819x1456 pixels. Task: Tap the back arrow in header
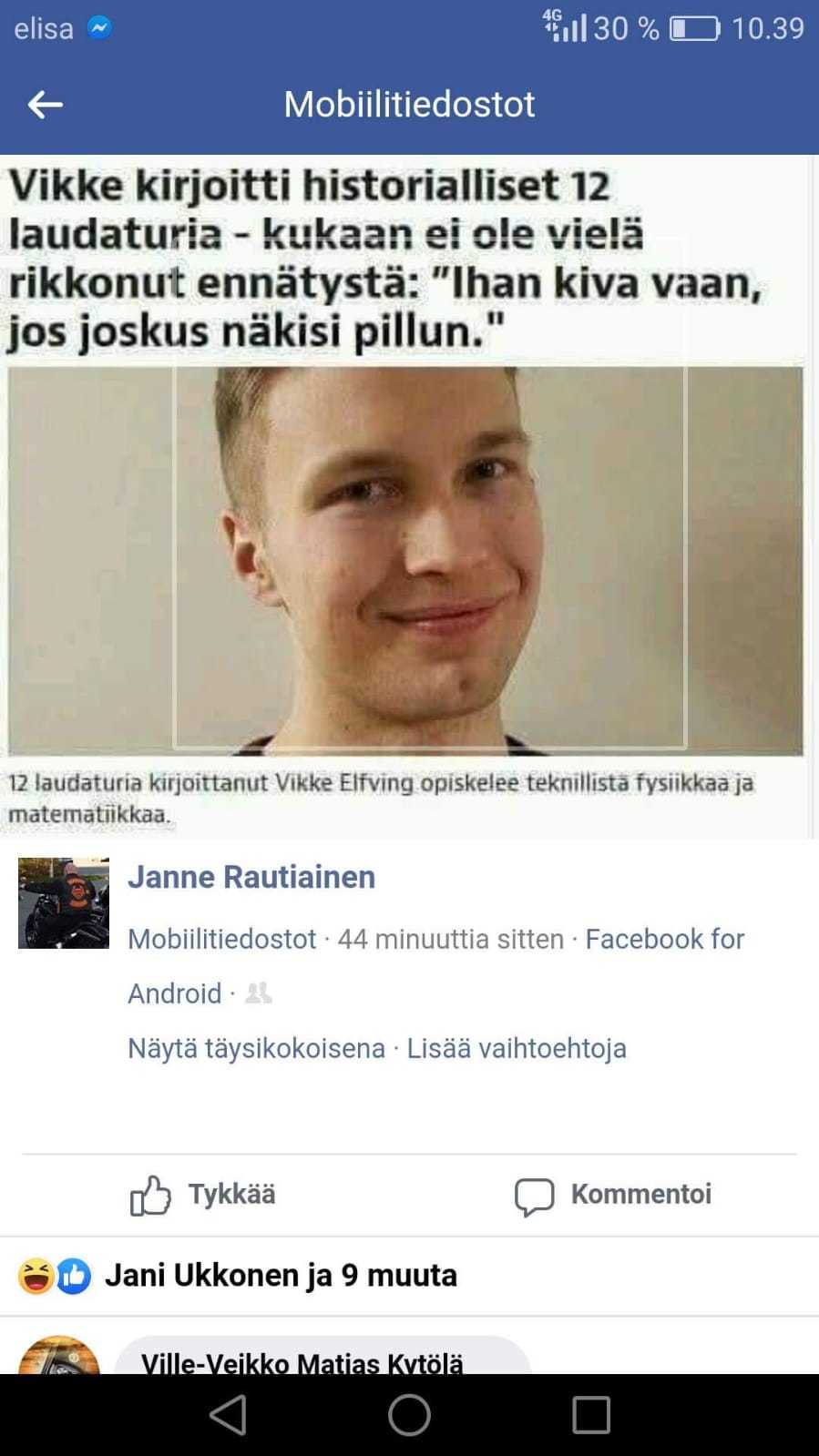(x=45, y=105)
